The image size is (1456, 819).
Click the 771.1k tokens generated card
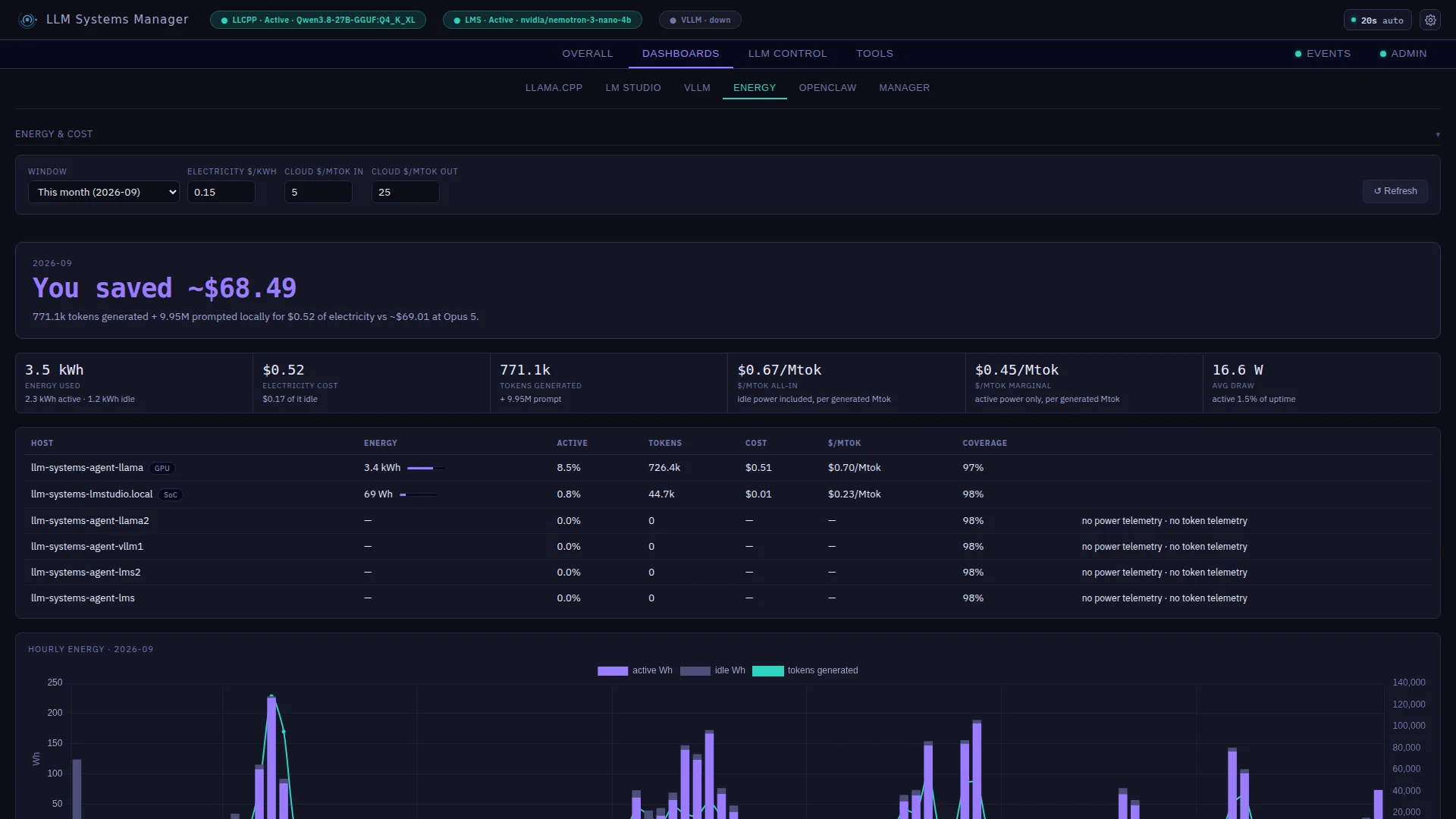click(609, 383)
